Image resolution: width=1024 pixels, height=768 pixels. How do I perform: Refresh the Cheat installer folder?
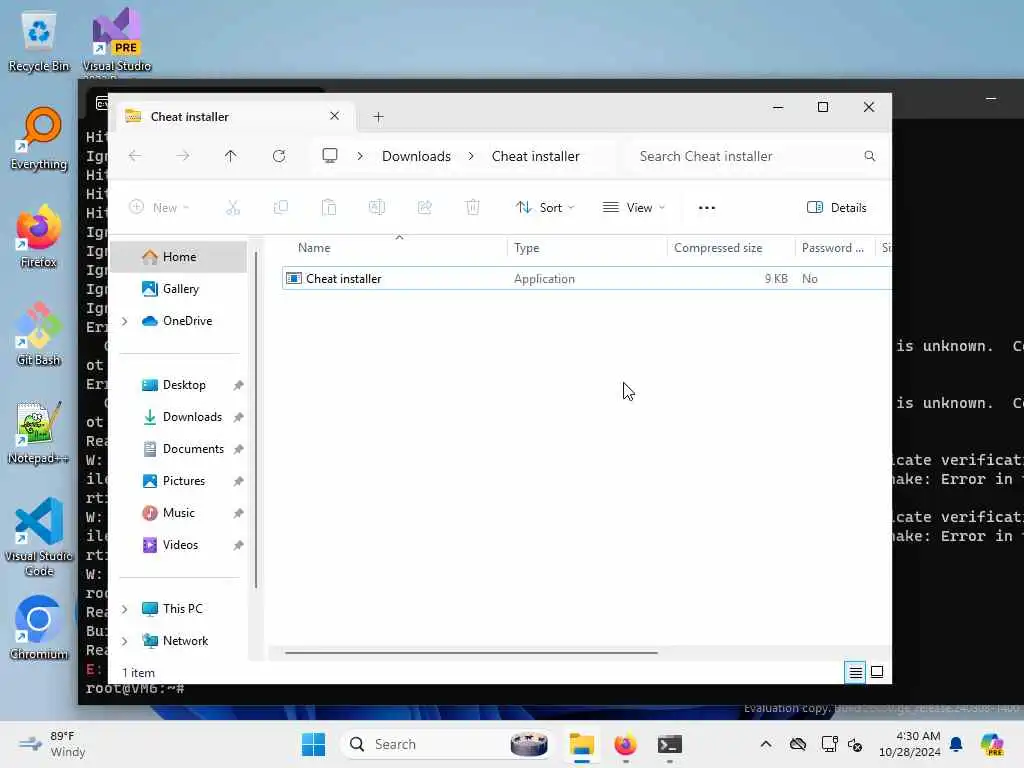tap(279, 156)
